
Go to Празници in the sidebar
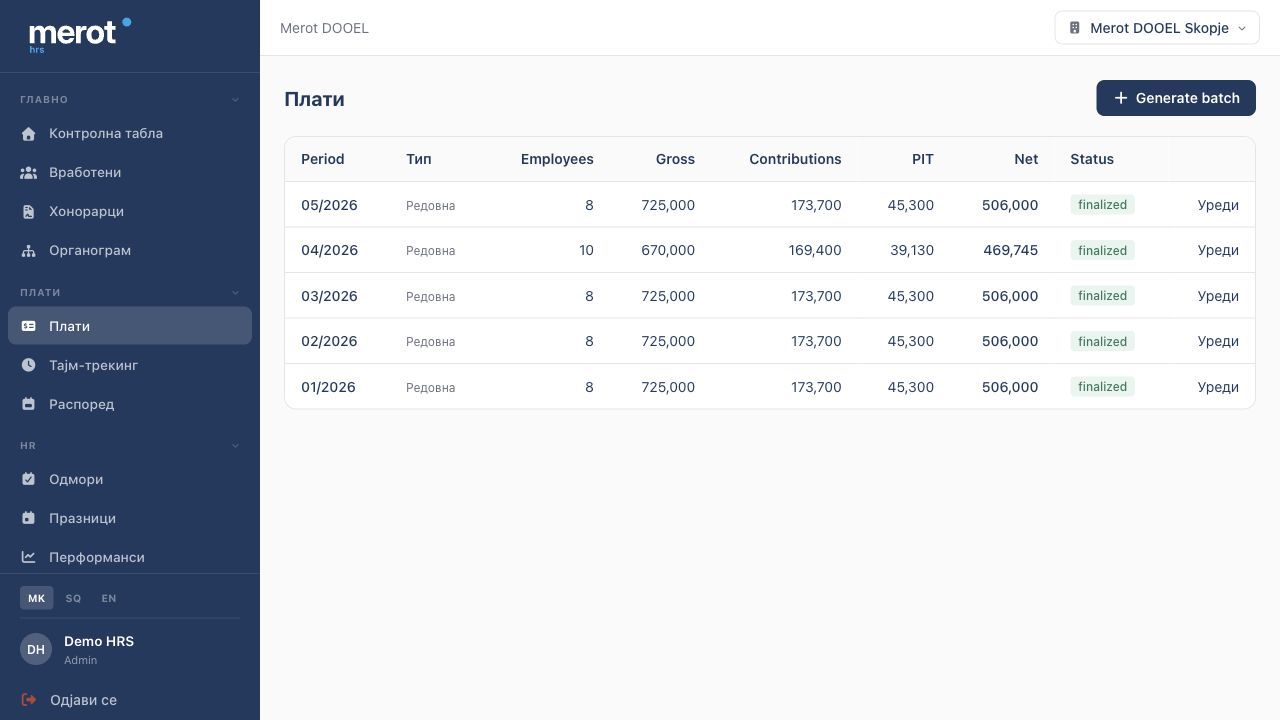click(x=130, y=519)
